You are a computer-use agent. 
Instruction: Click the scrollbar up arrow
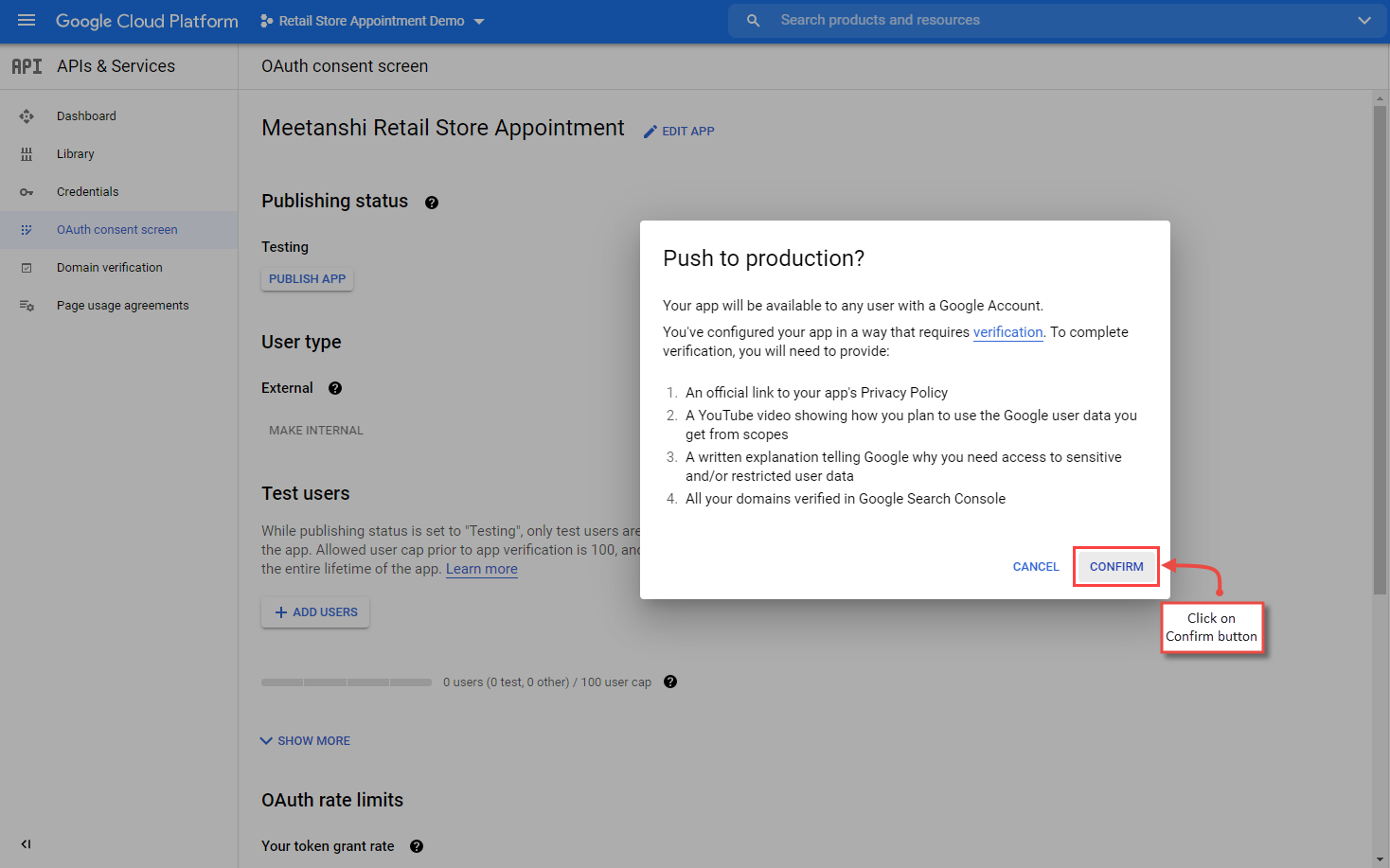tap(1381, 97)
